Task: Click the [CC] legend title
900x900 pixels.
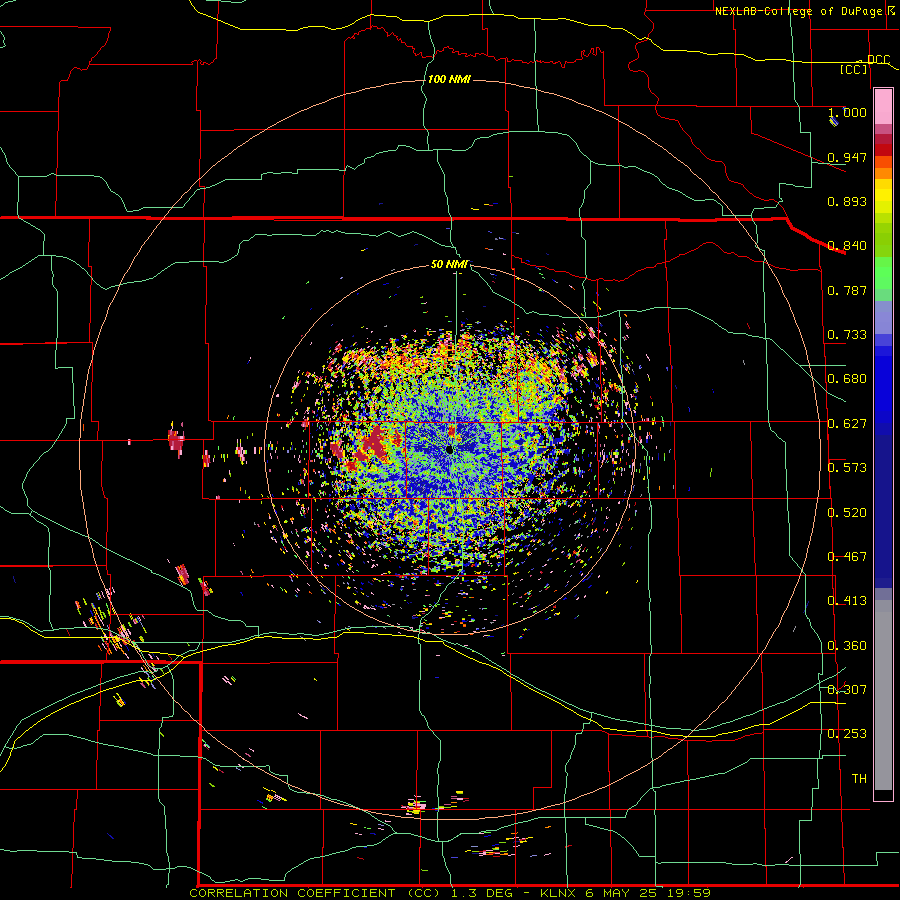Action: [x=854, y=69]
